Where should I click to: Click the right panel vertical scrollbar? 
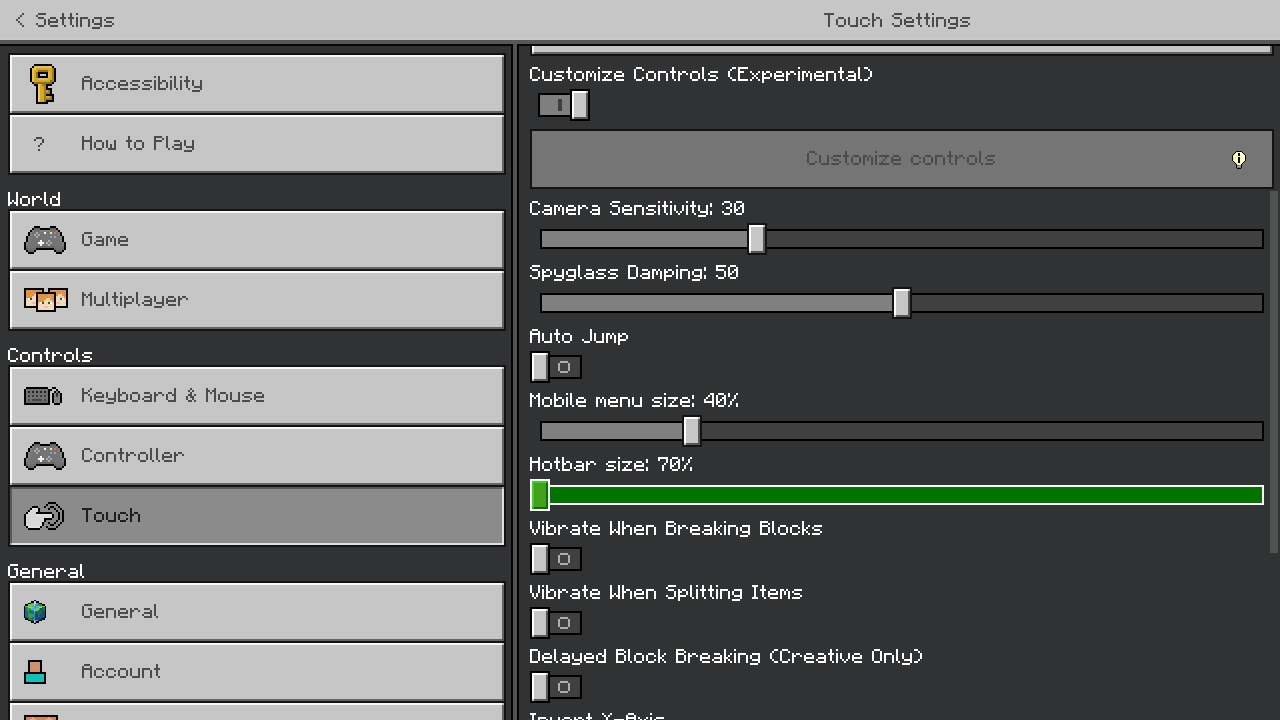tap(1274, 370)
